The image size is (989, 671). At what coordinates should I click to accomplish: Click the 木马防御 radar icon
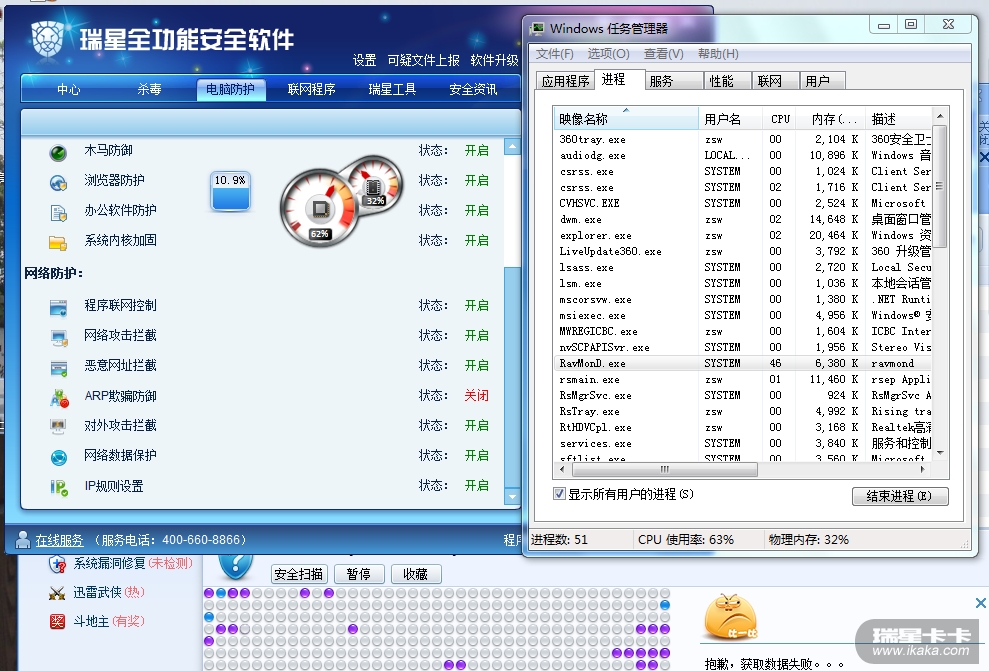(x=58, y=153)
